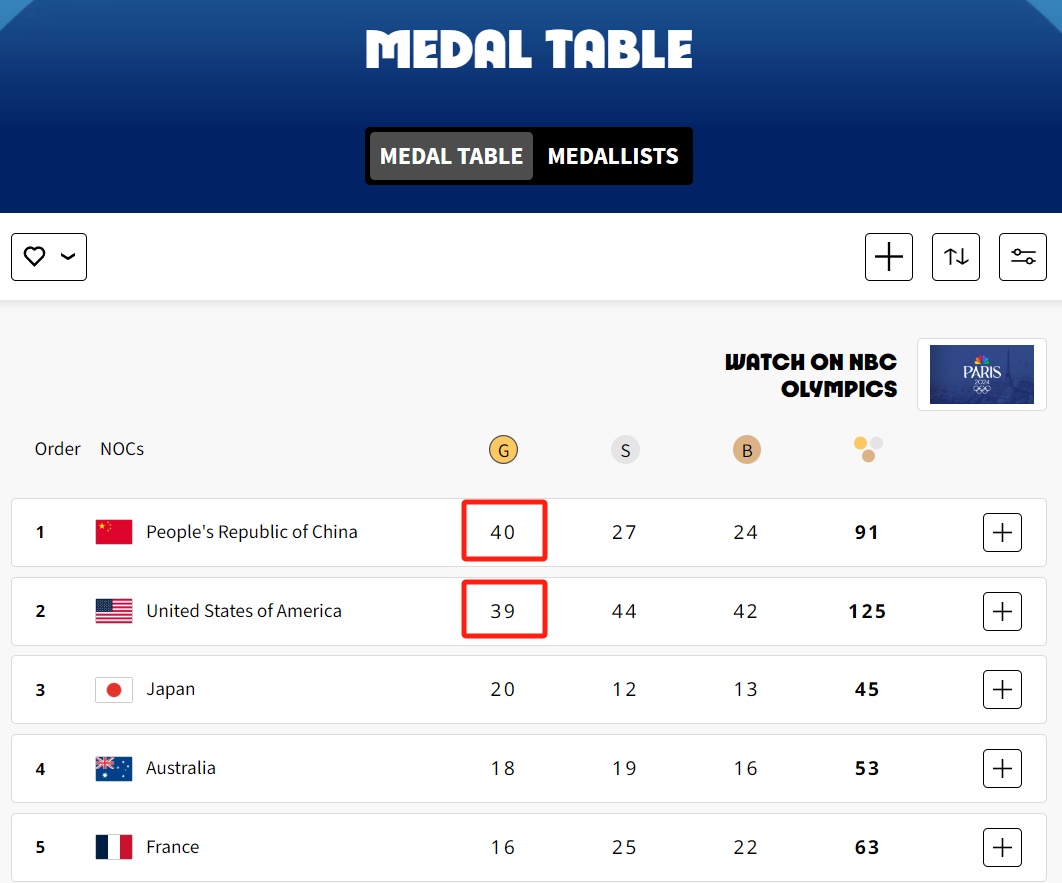The height and width of the screenshot is (883, 1062).
Task: Expand the People's Republic of China row
Action: tap(1002, 532)
